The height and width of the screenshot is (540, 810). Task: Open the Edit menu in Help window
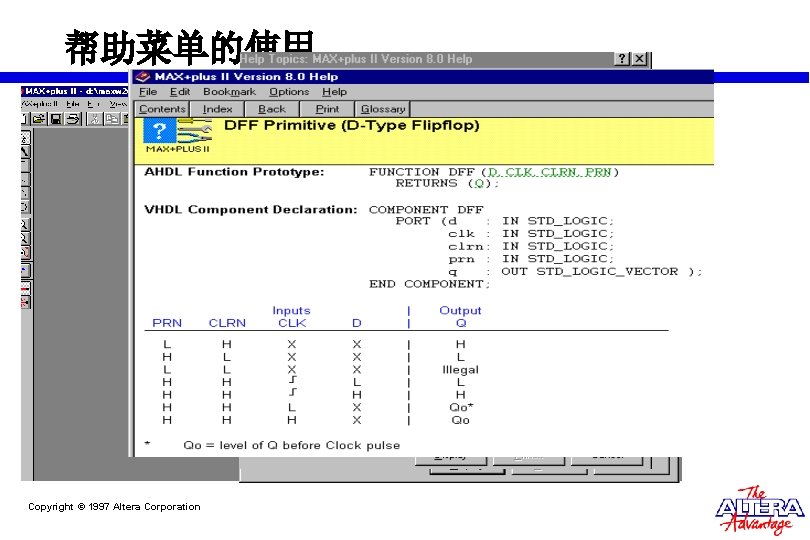coord(180,92)
